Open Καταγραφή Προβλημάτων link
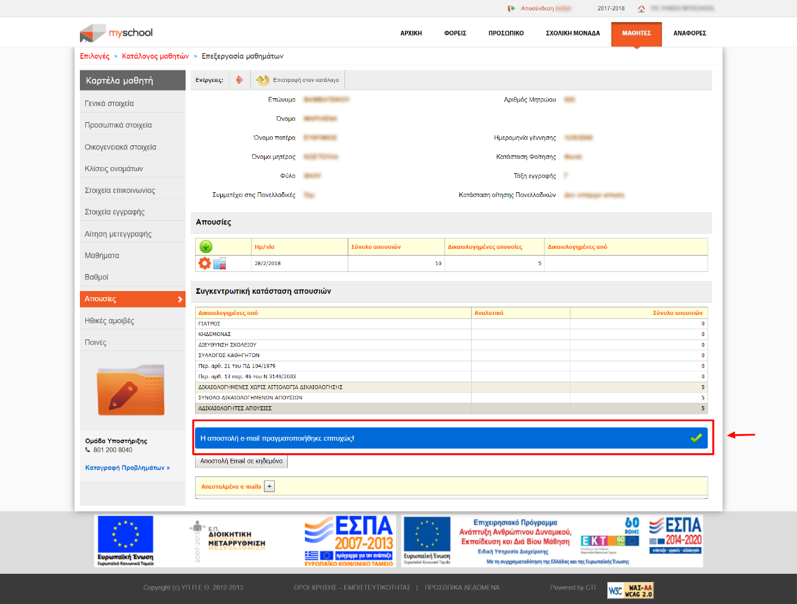This screenshot has width=797, height=604. click(127, 467)
